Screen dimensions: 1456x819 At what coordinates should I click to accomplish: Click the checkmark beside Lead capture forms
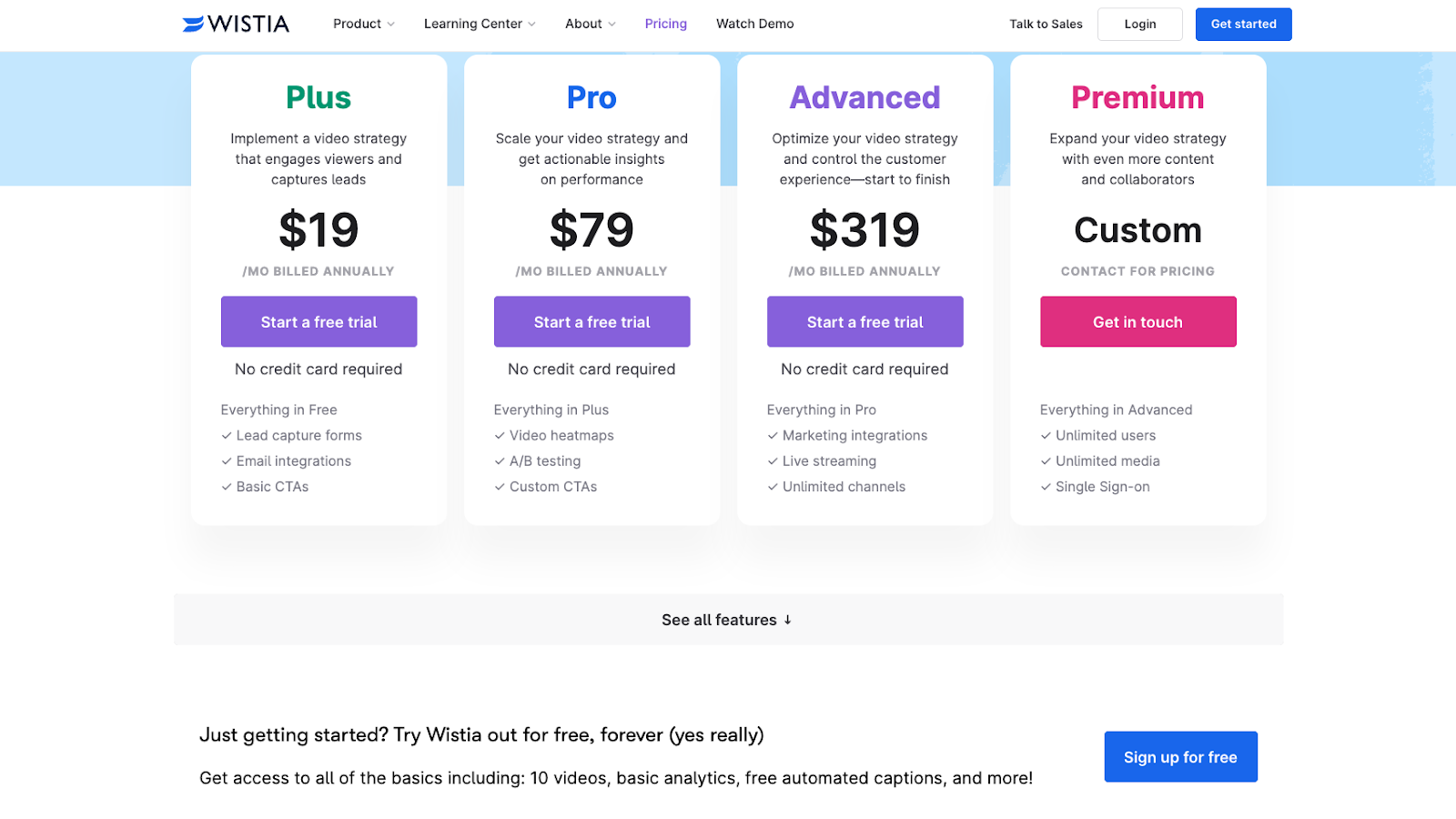click(x=227, y=435)
